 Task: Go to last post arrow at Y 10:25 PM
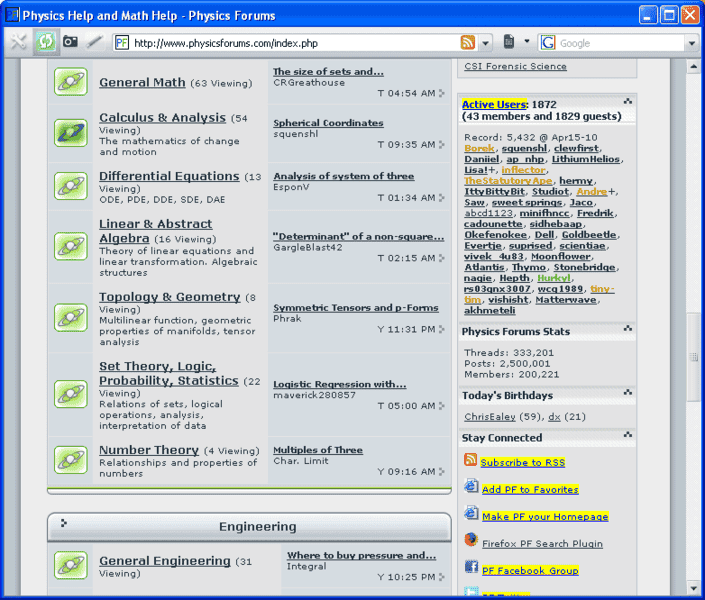click(x=442, y=577)
